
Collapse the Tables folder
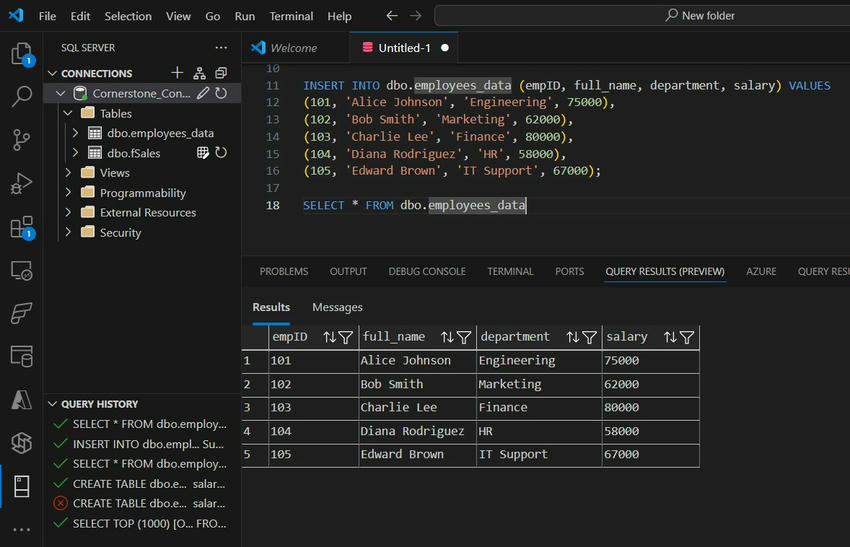(68, 113)
